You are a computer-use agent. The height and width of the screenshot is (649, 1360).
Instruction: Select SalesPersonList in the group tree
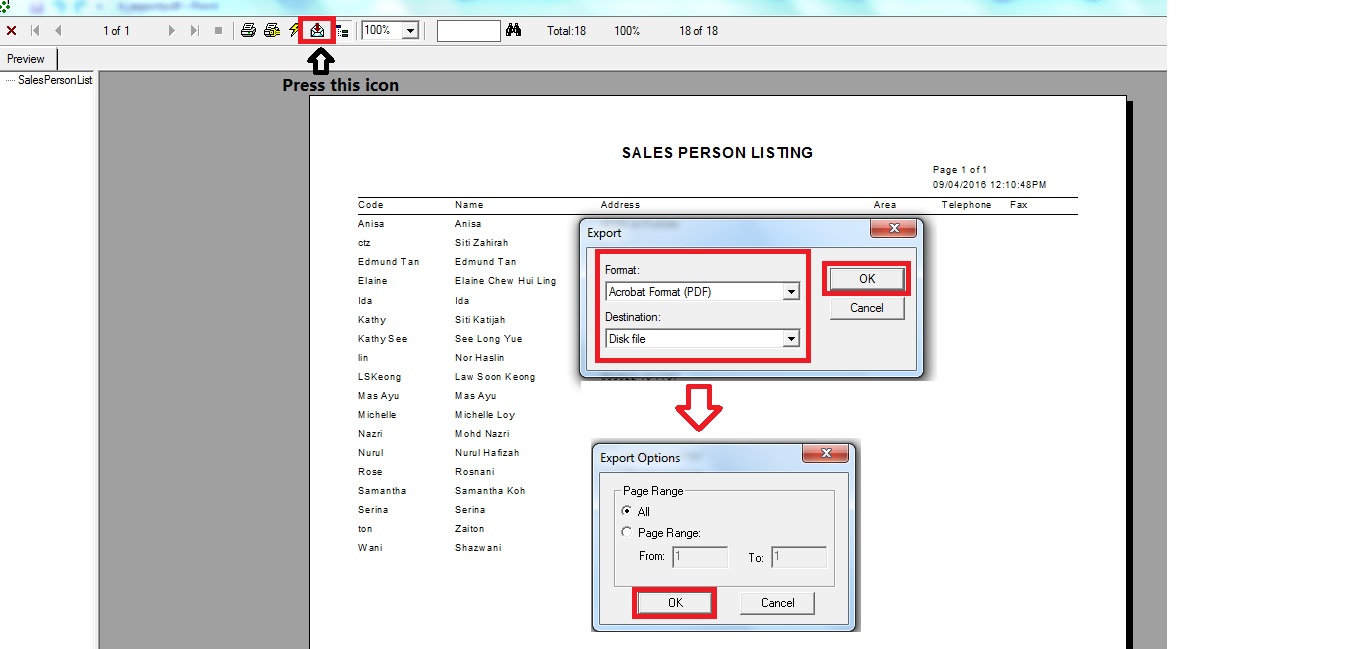tap(55, 80)
